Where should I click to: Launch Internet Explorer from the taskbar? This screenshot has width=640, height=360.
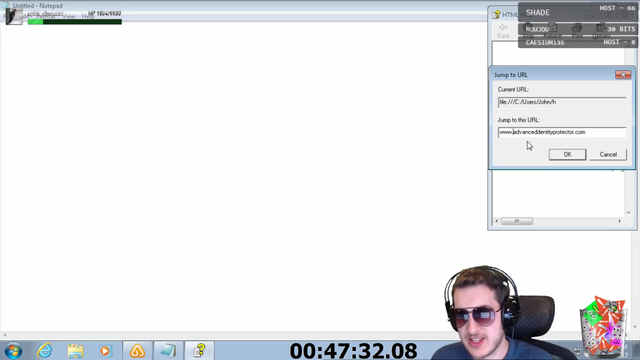(x=44, y=351)
